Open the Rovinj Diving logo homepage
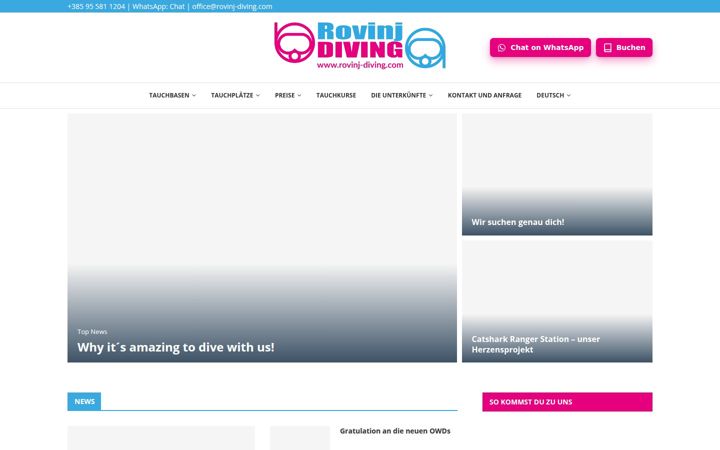The width and height of the screenshot is (720, 450). pyautogui.click(x=360, y=45)
